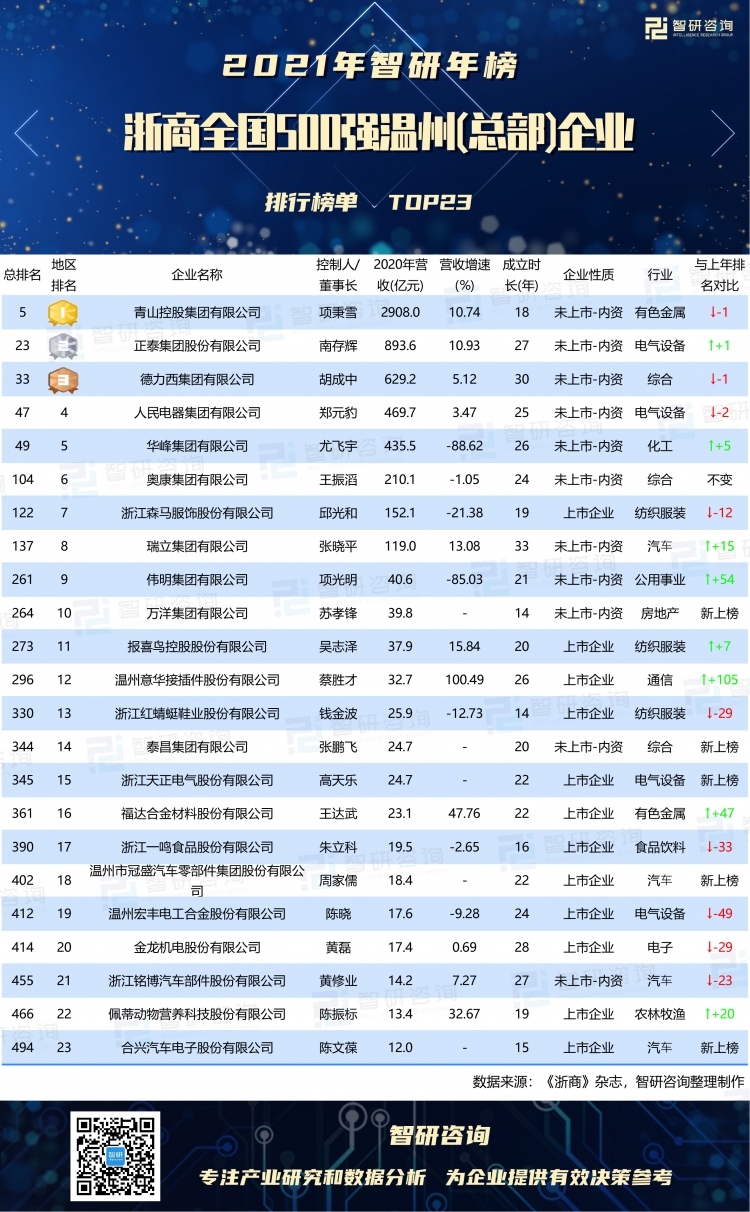Click rank change ↑+54
750x1212 pixels.
pyautogui.click(x=720, y=580)
